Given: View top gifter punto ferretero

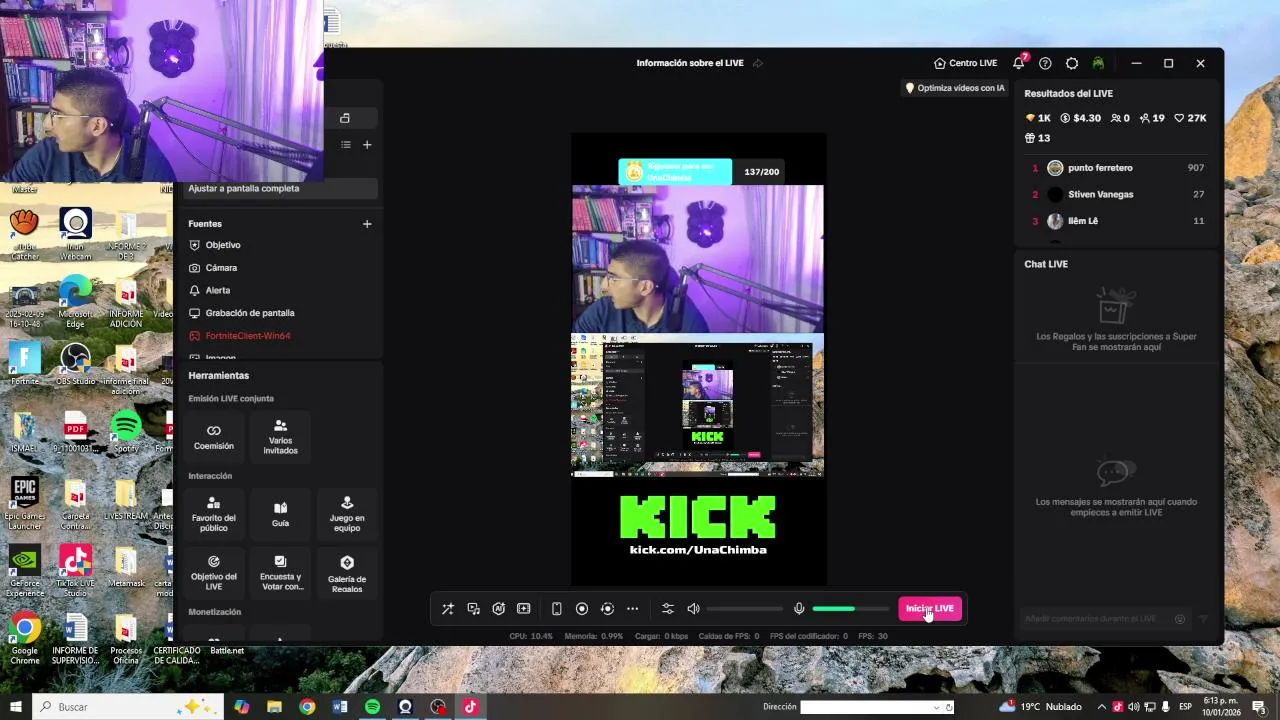Looking at the screenshot, I should (1118, 168).
